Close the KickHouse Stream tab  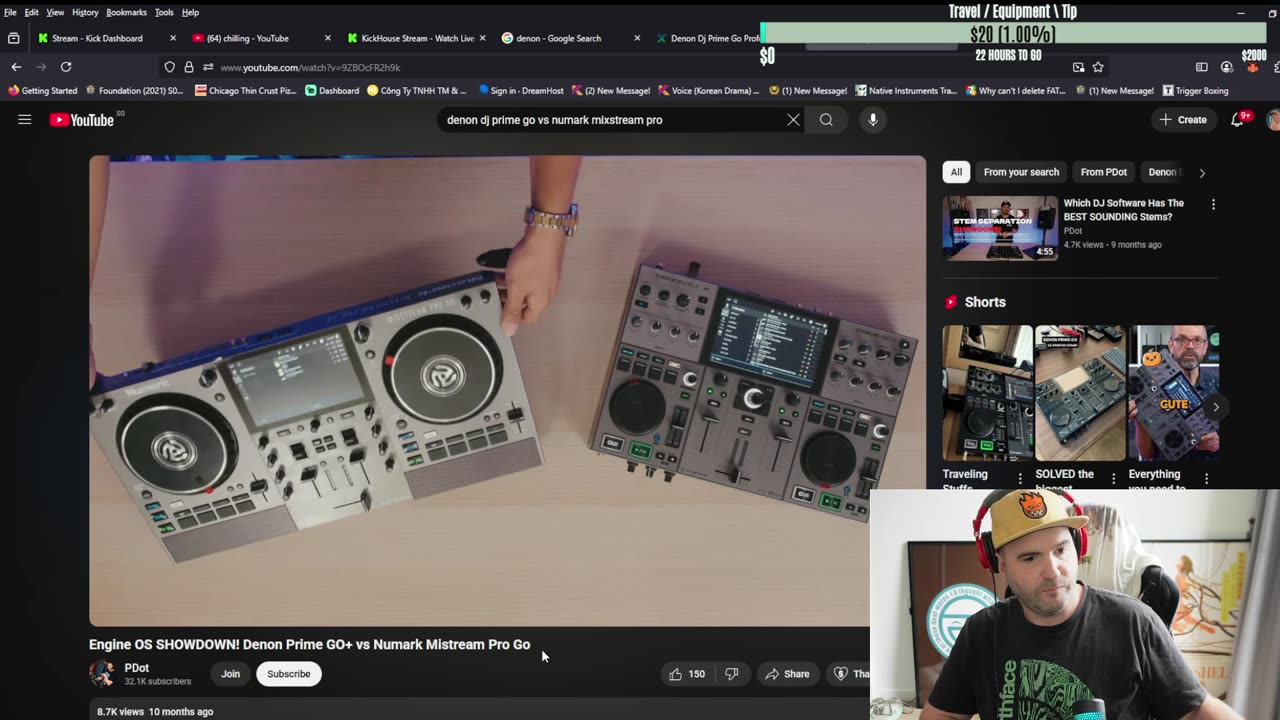coord(482,38)
